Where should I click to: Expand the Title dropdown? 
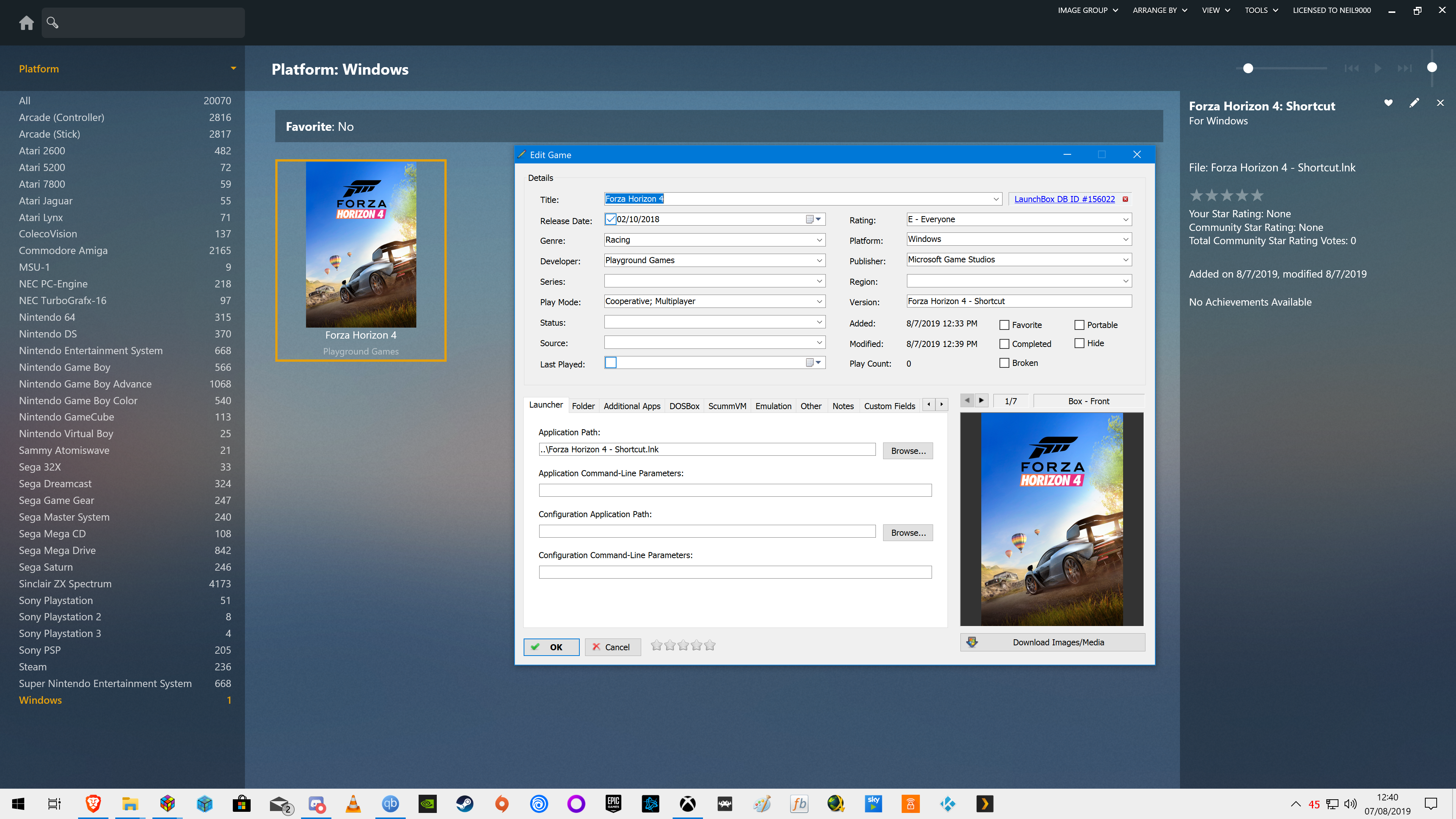996,199
